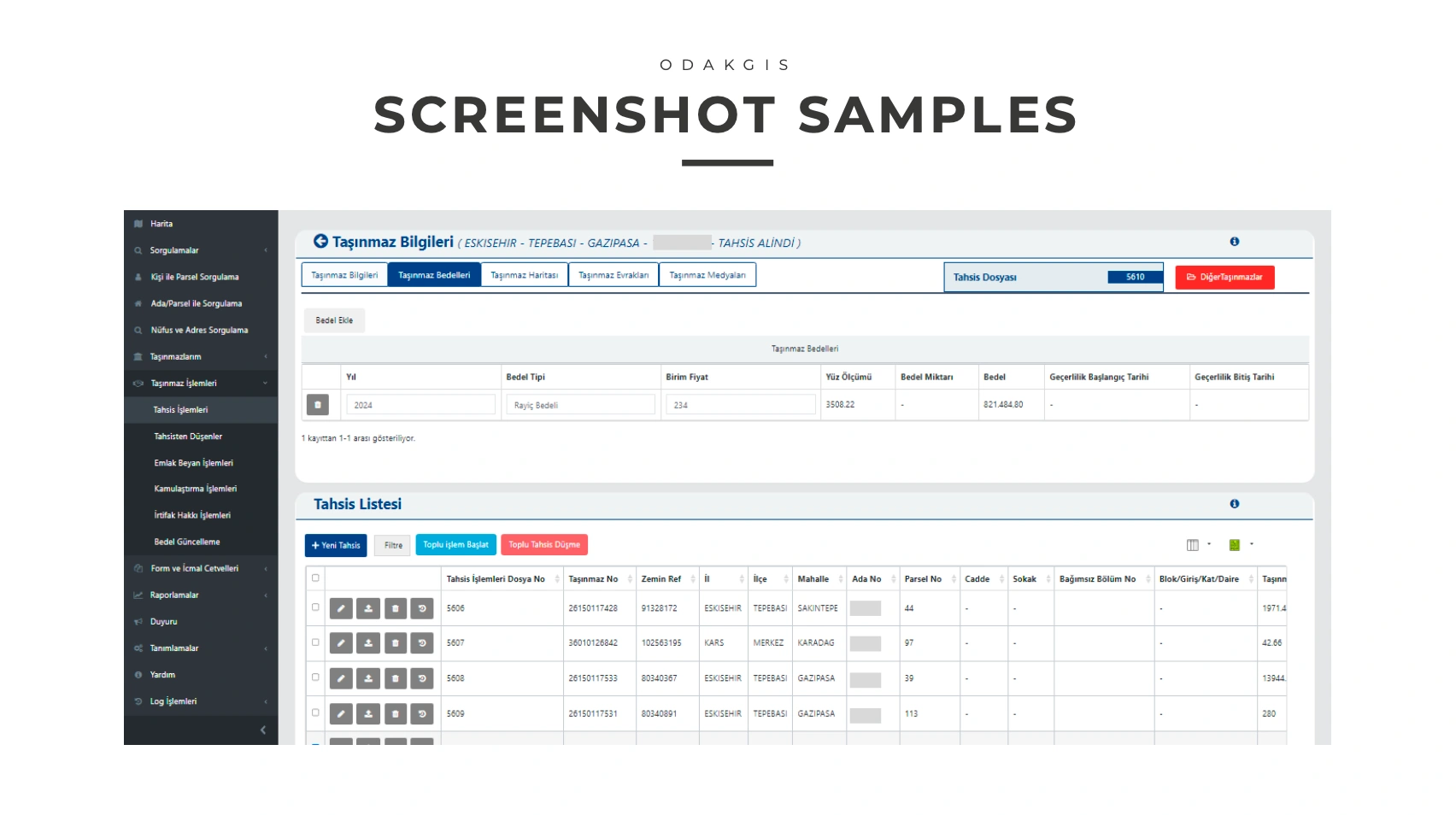Expand the Log İşlemleri sidebar menu
Screen dimensions: 1456x815
click(x=201, y=701)
